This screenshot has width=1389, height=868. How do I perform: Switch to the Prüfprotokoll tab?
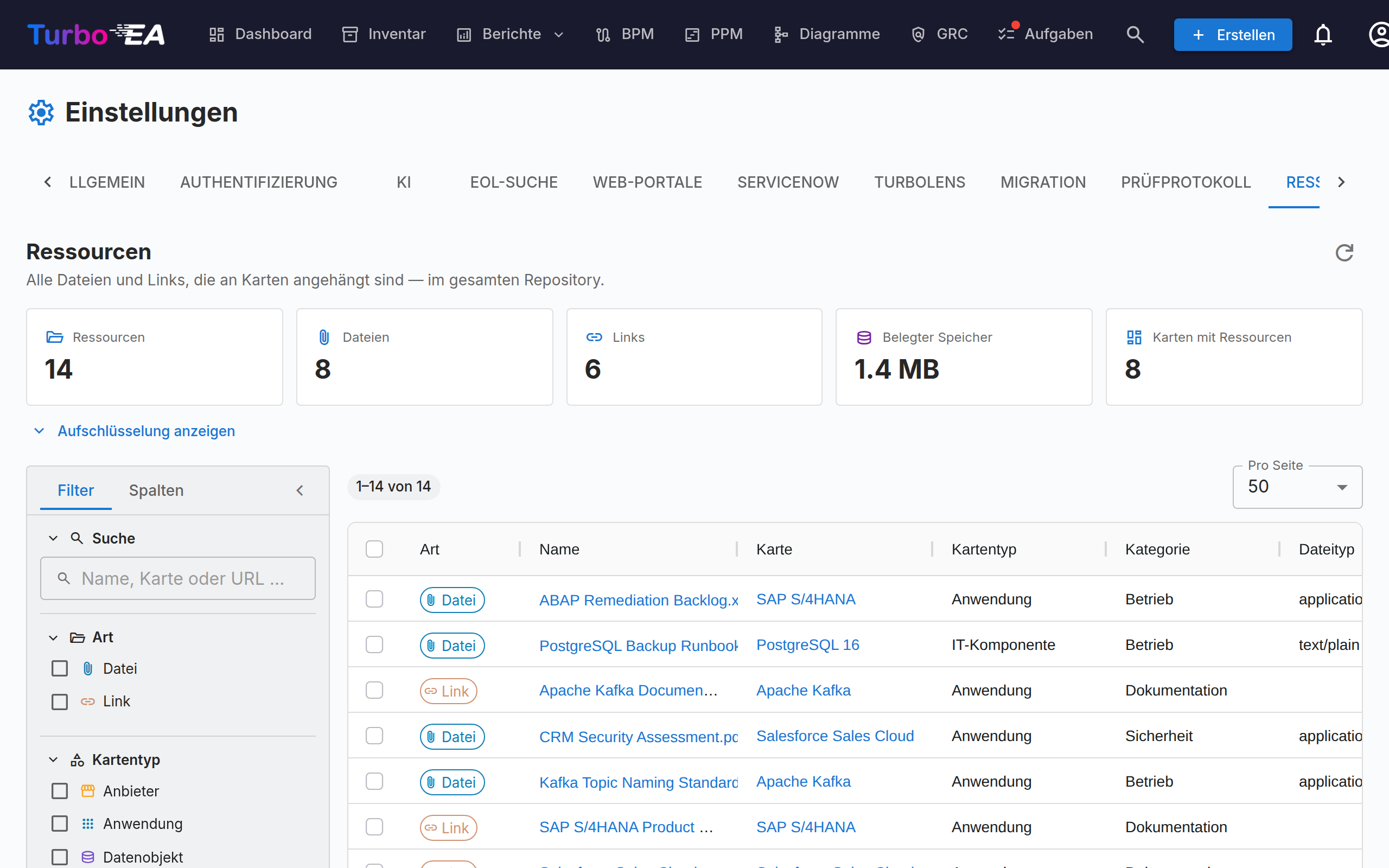click(x=1185, y=182)
